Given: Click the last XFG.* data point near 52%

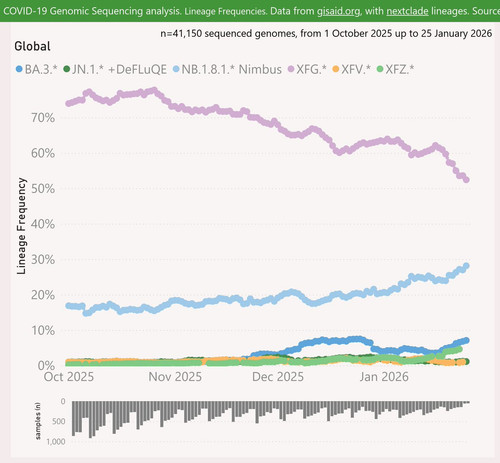Looking at the screenshot, I should [x=467, y=180].
